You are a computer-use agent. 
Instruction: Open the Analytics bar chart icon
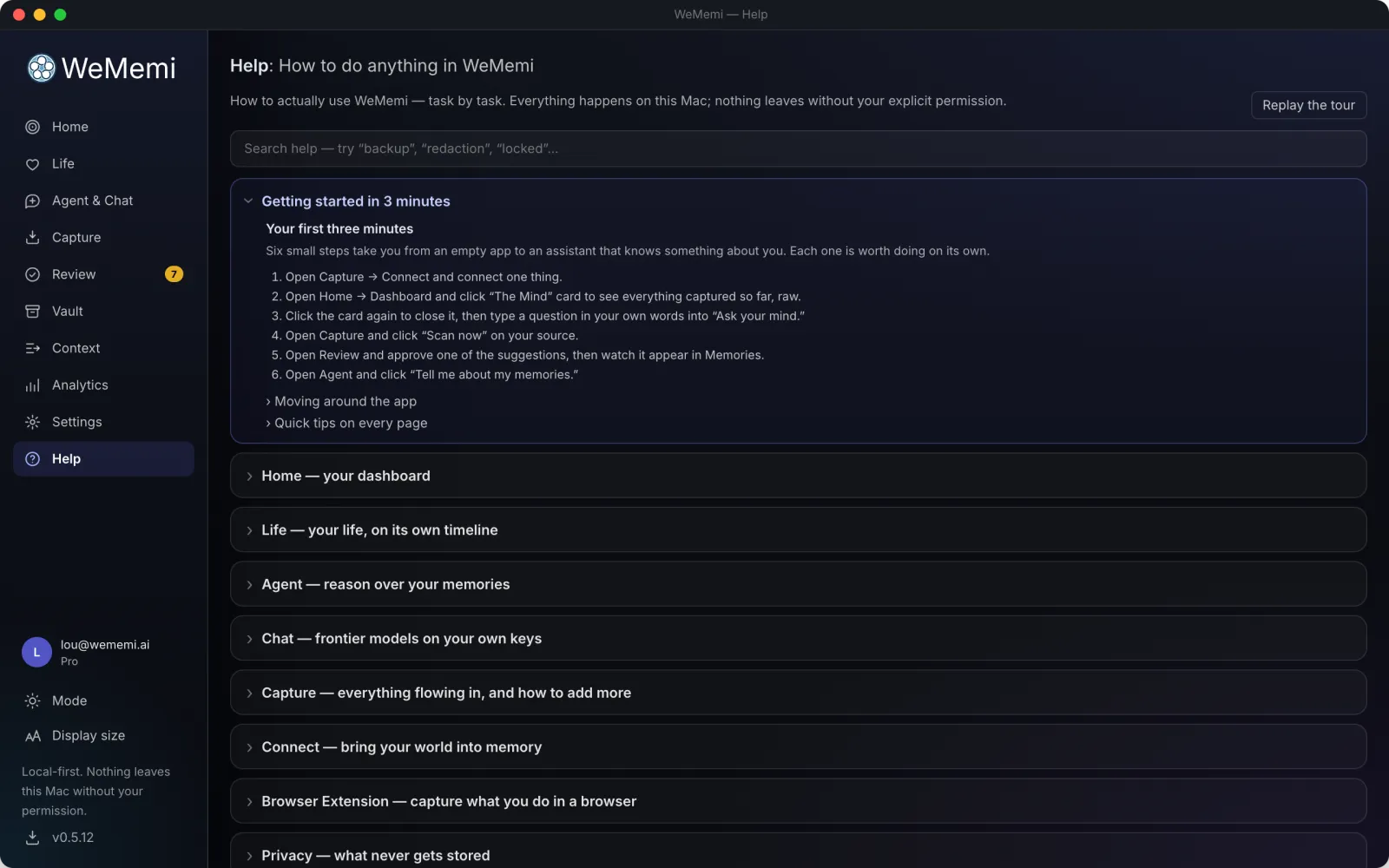pos(32,385)
